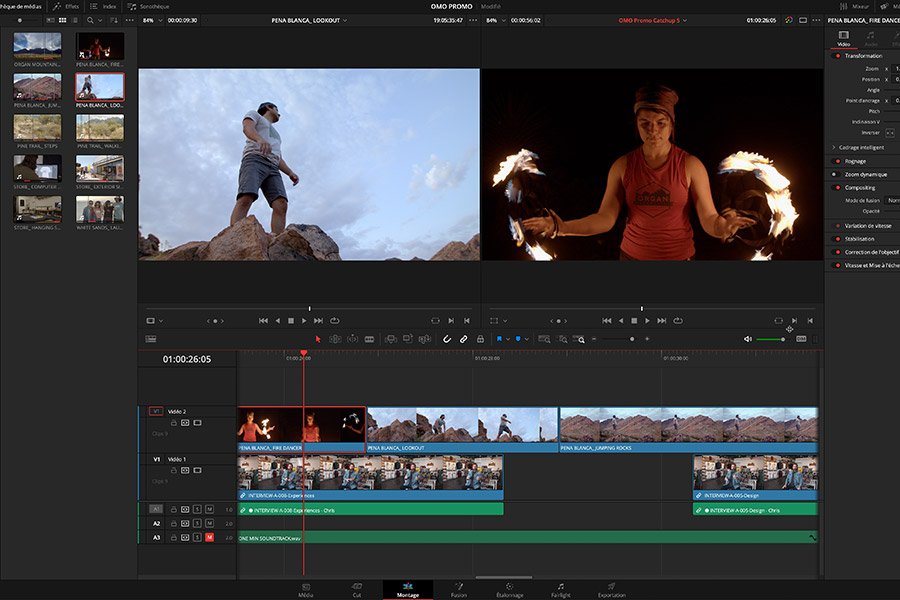The width and height of the screenshot is (900, 600).
Task: Enable the snapping magnet icon
Action: coord(447,339)
